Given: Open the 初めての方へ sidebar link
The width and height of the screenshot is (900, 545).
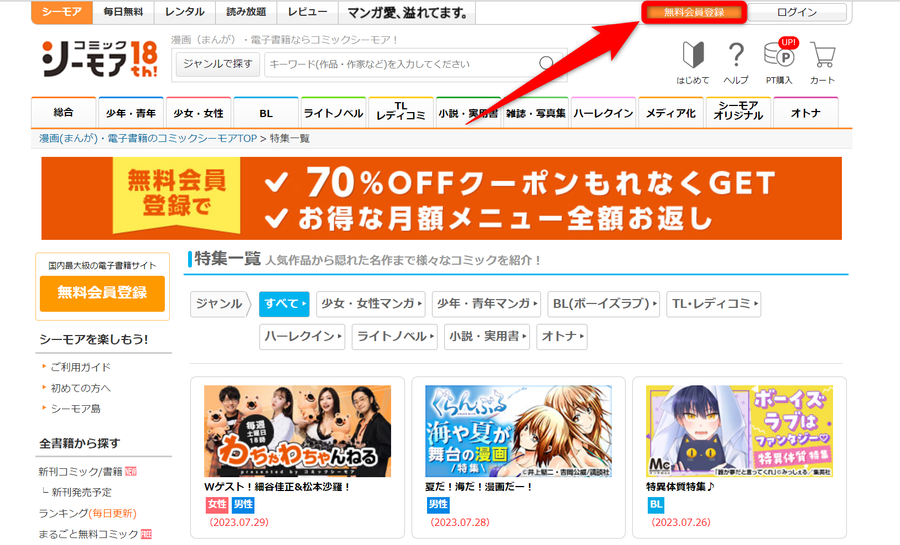Looking at the screenshot, I should [80, 388].
